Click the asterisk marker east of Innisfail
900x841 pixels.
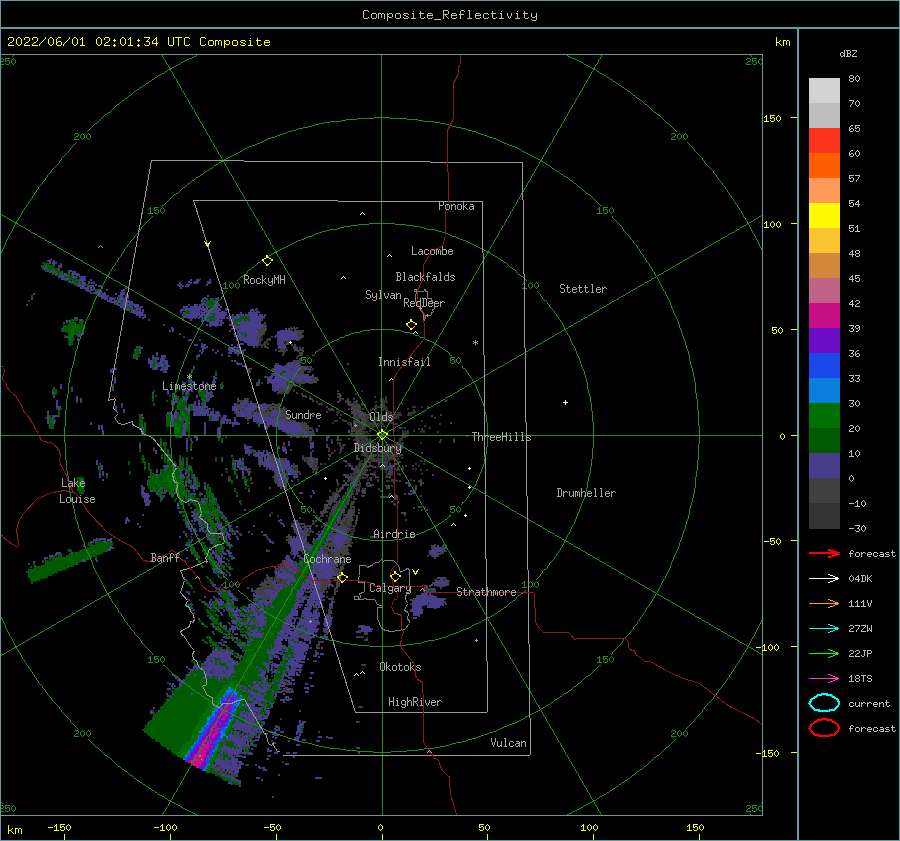tap(475, 343)
